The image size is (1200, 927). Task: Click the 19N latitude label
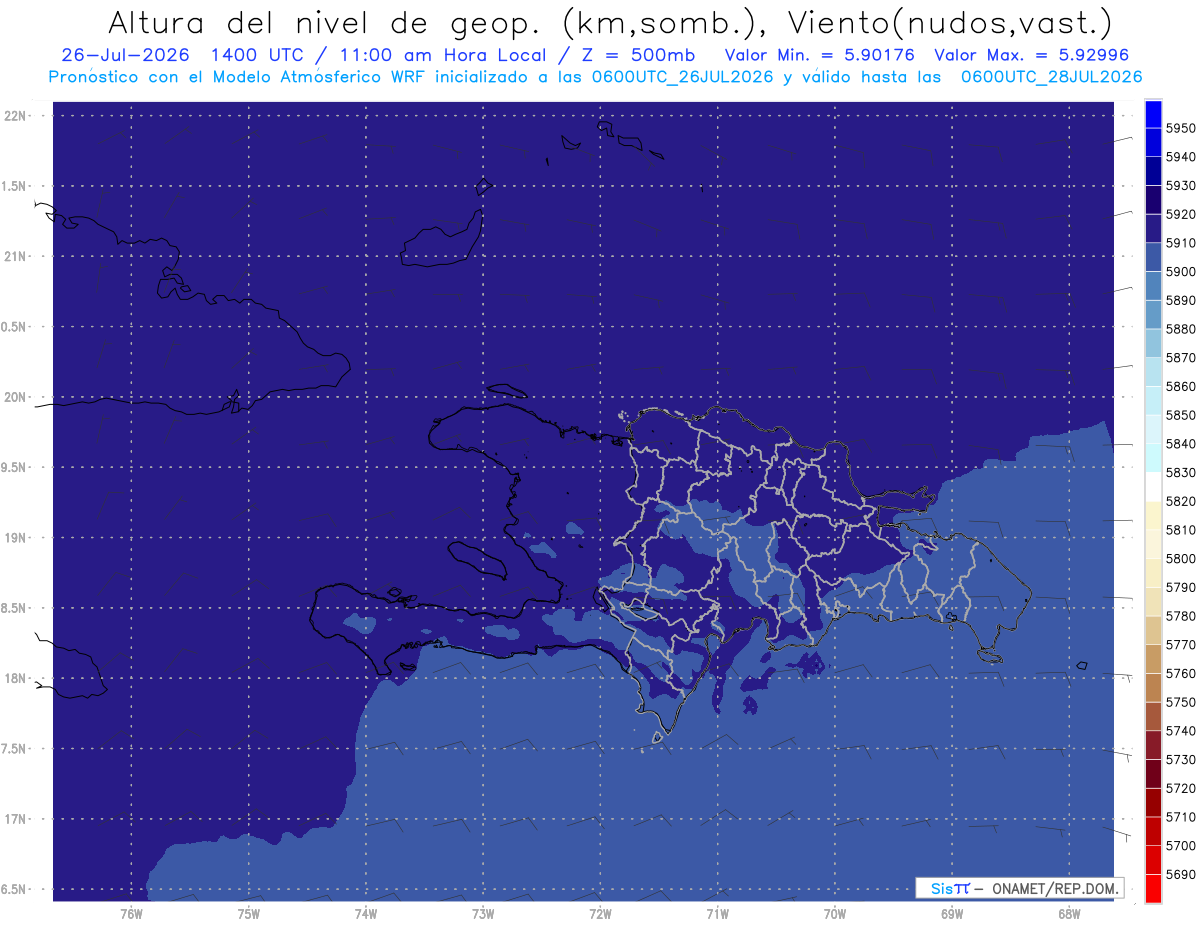(x=17, y=538)
